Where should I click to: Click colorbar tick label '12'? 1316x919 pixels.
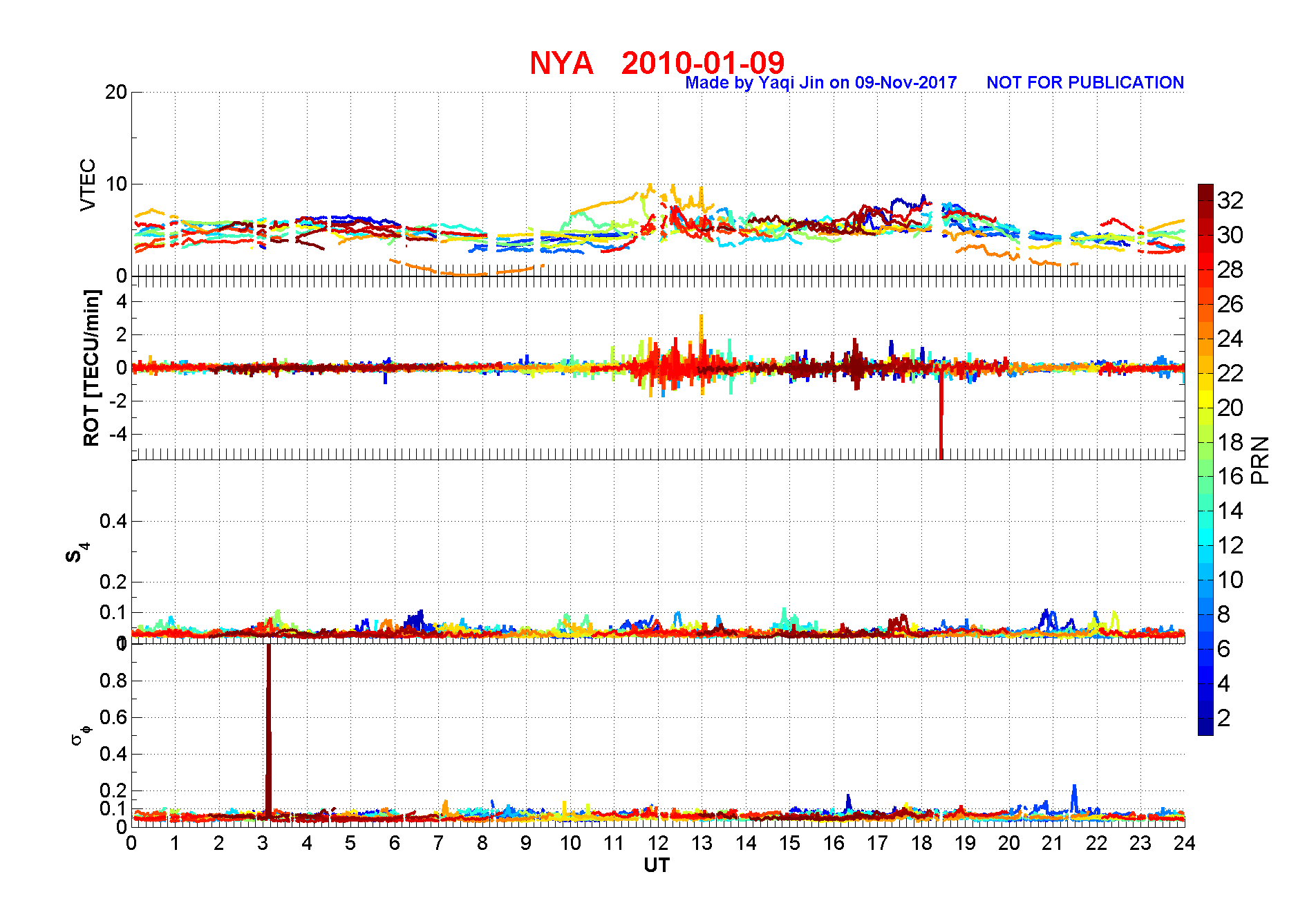click(1230, 545)
